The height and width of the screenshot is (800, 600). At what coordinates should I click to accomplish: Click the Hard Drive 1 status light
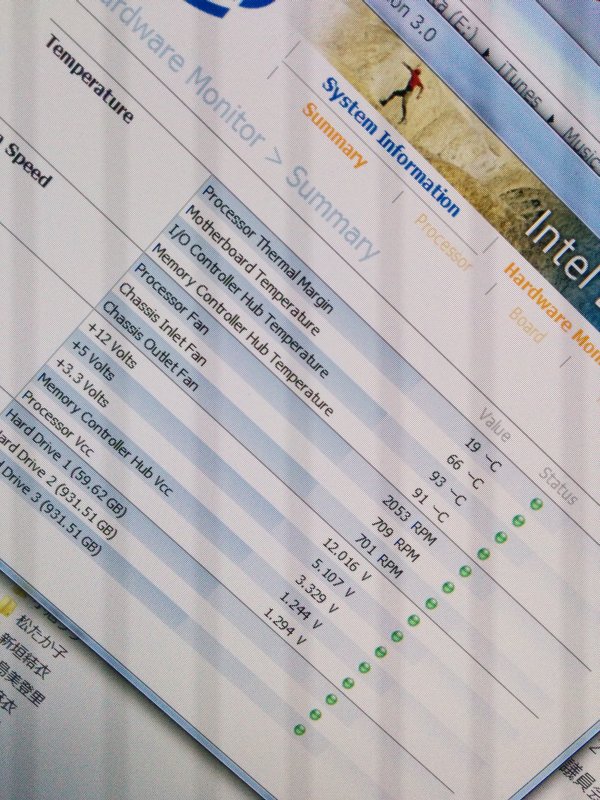coord(331,699)
